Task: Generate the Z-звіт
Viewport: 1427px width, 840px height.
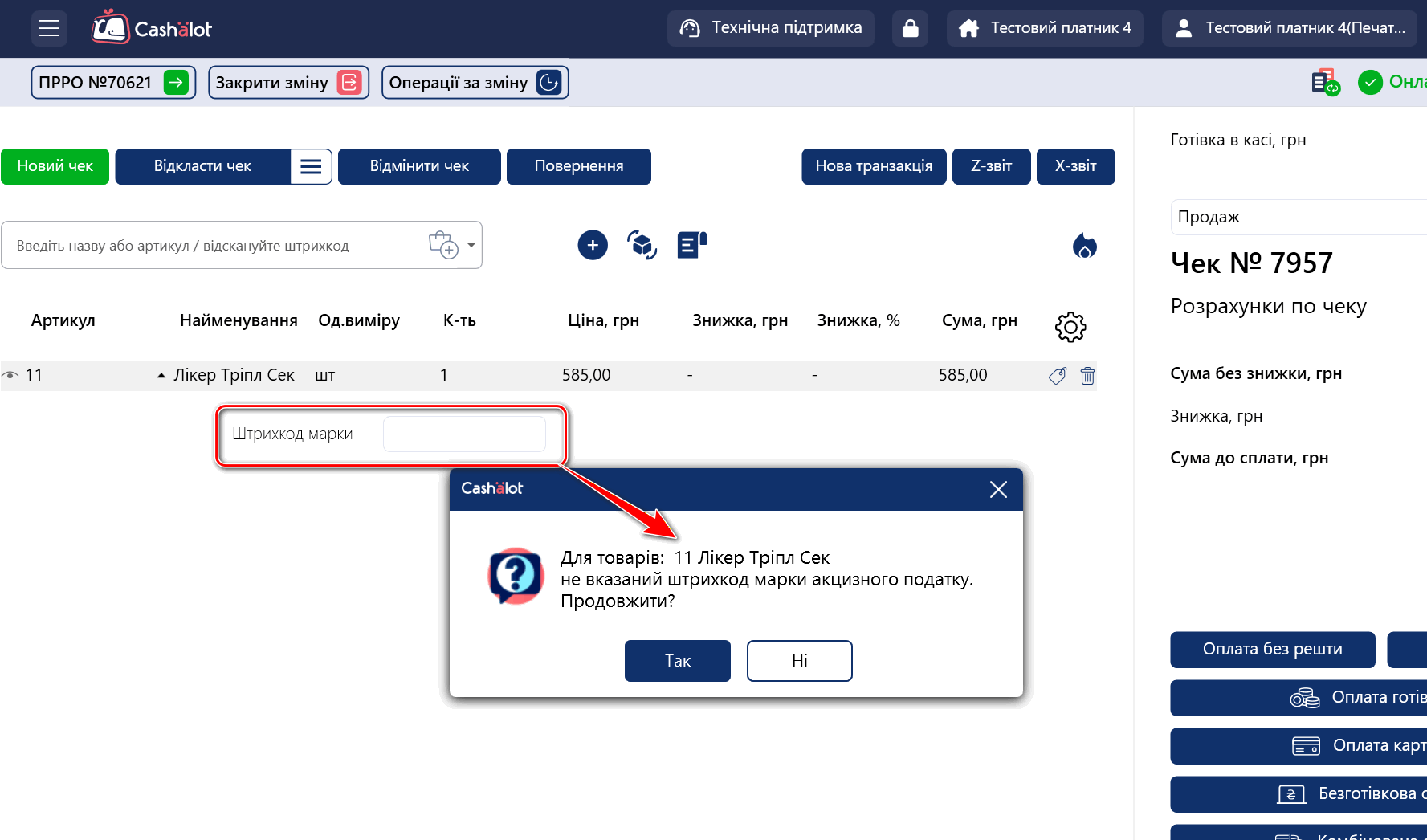Action: [991, 166]
